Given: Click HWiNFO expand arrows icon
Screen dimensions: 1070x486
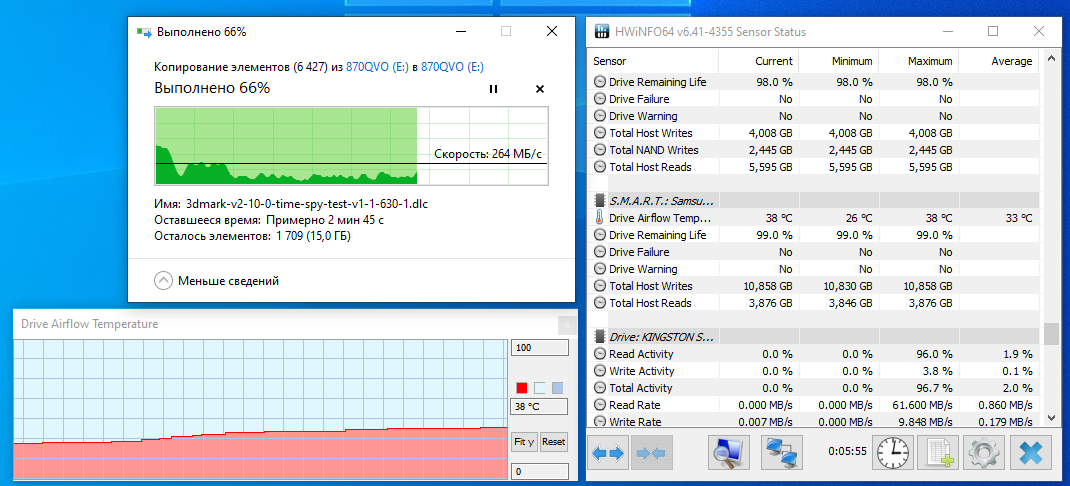Looking at the screenshot, I should 608,453.
